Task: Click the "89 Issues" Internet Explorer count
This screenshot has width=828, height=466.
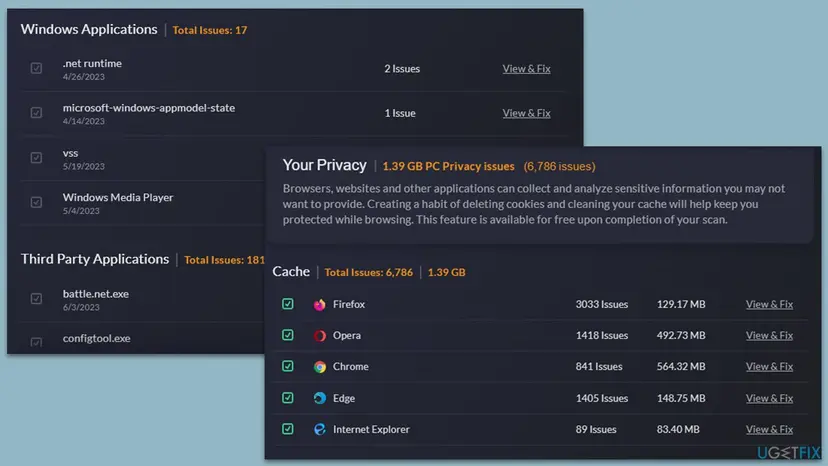Action: pos(596,430)
